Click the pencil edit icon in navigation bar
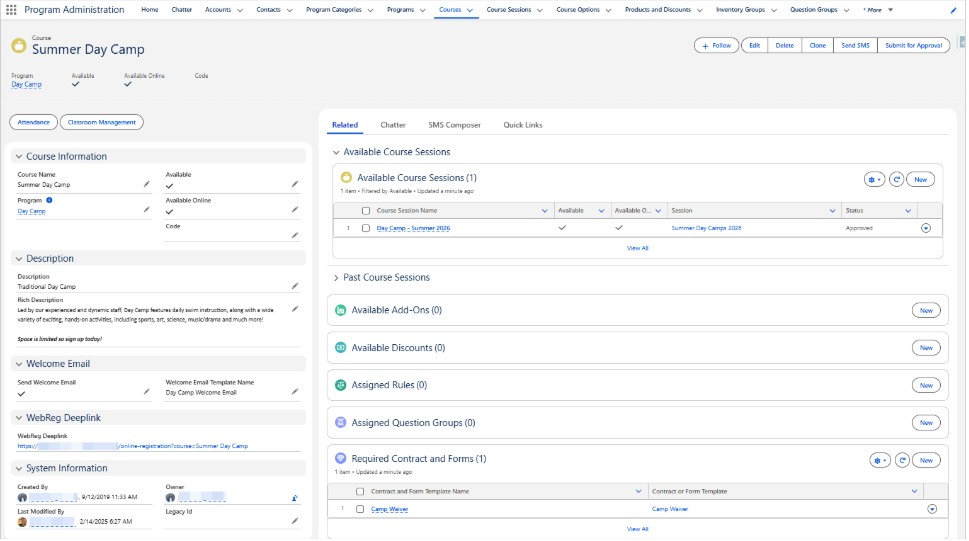 tap(954, 11)
